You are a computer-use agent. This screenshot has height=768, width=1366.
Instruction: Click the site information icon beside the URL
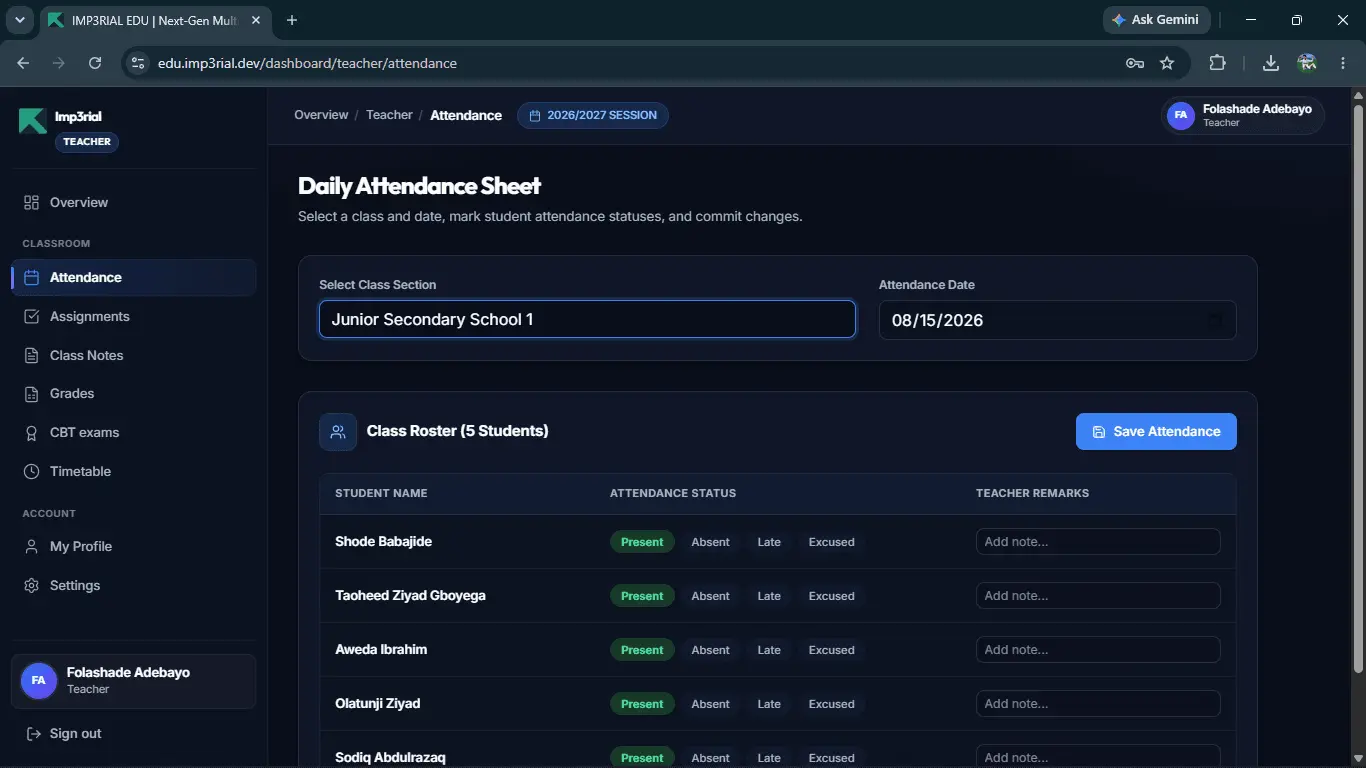(139, 63)
